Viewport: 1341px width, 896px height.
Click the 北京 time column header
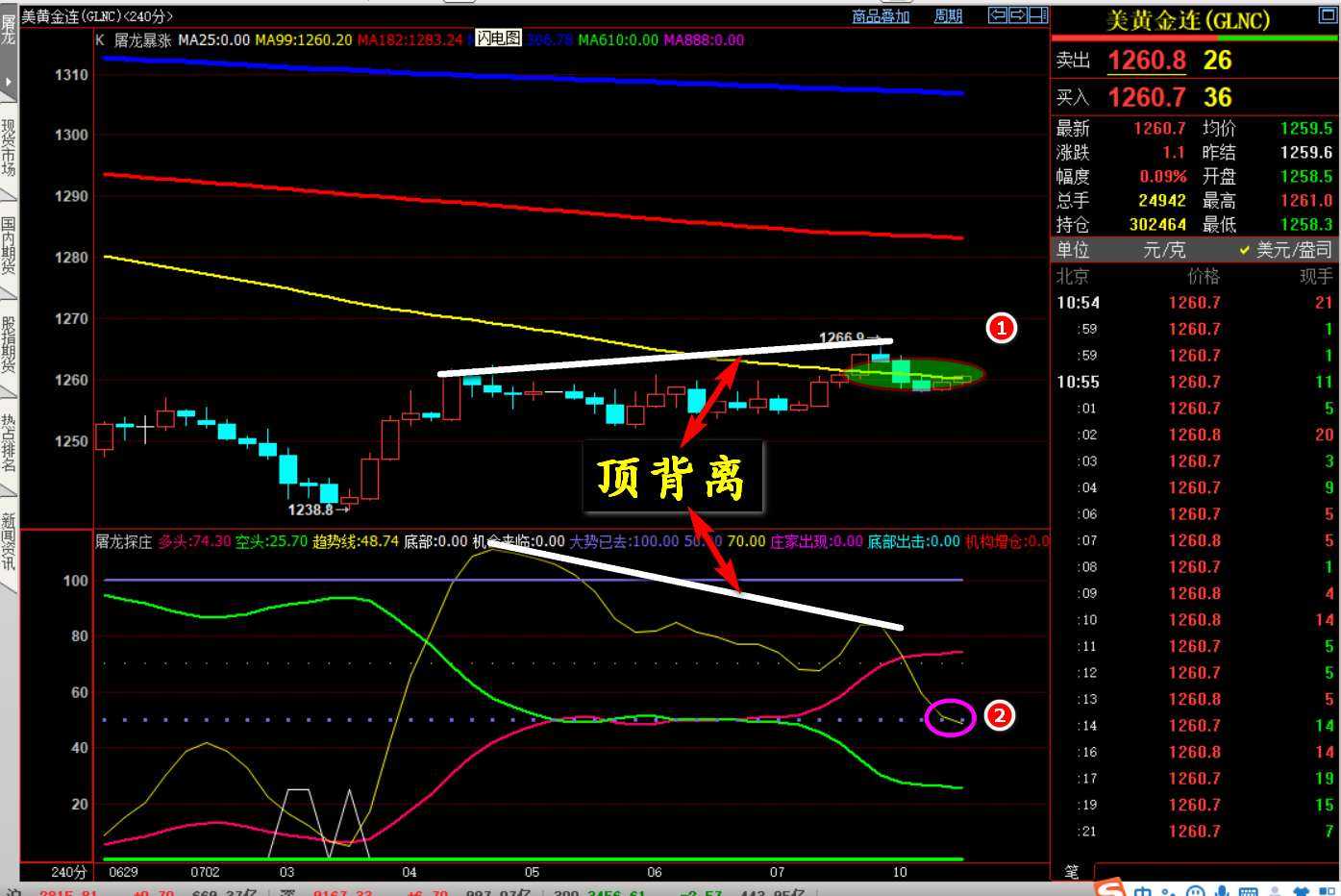pyautogui.click(x=1073, y=276)
